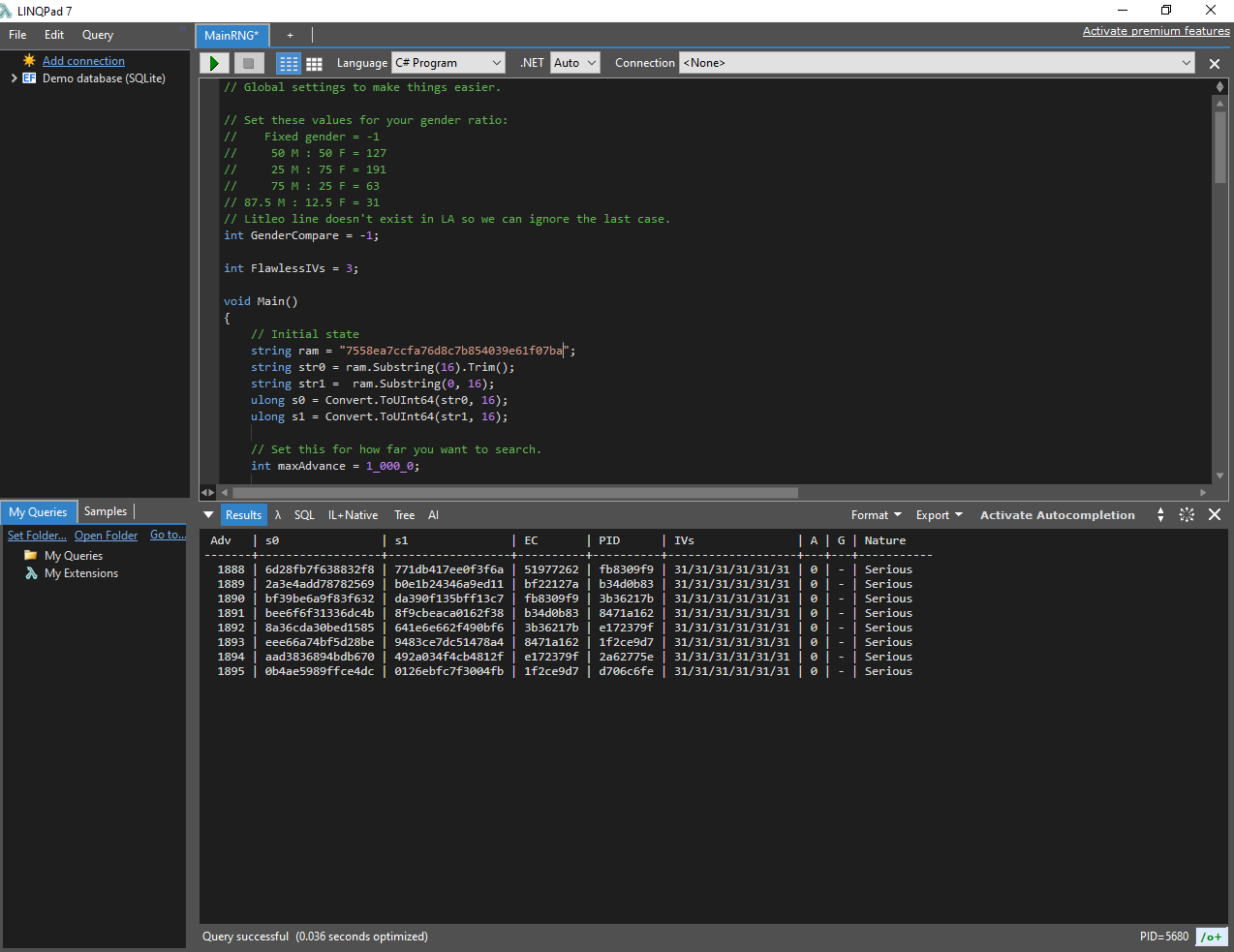Close the results panel with the X icon
The width and height of the screenshot is (1234, 952).
click(1215, 515)
